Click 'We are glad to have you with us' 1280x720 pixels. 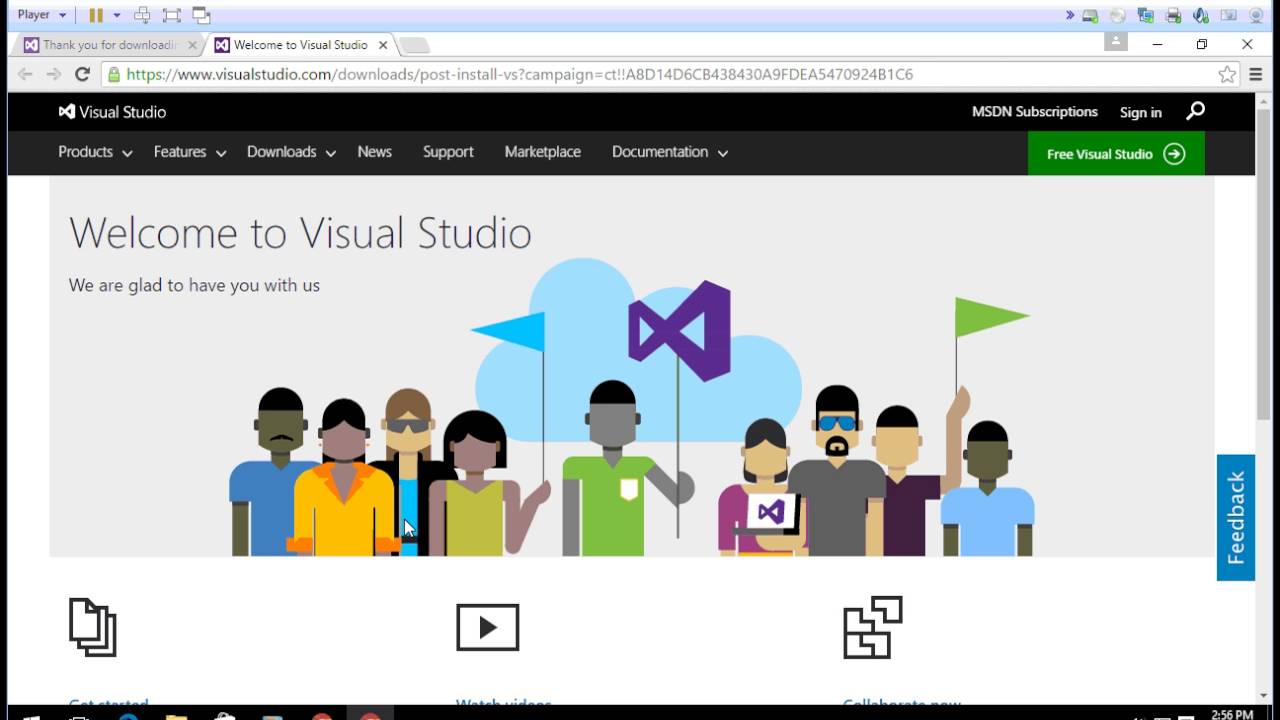(194, 285)
